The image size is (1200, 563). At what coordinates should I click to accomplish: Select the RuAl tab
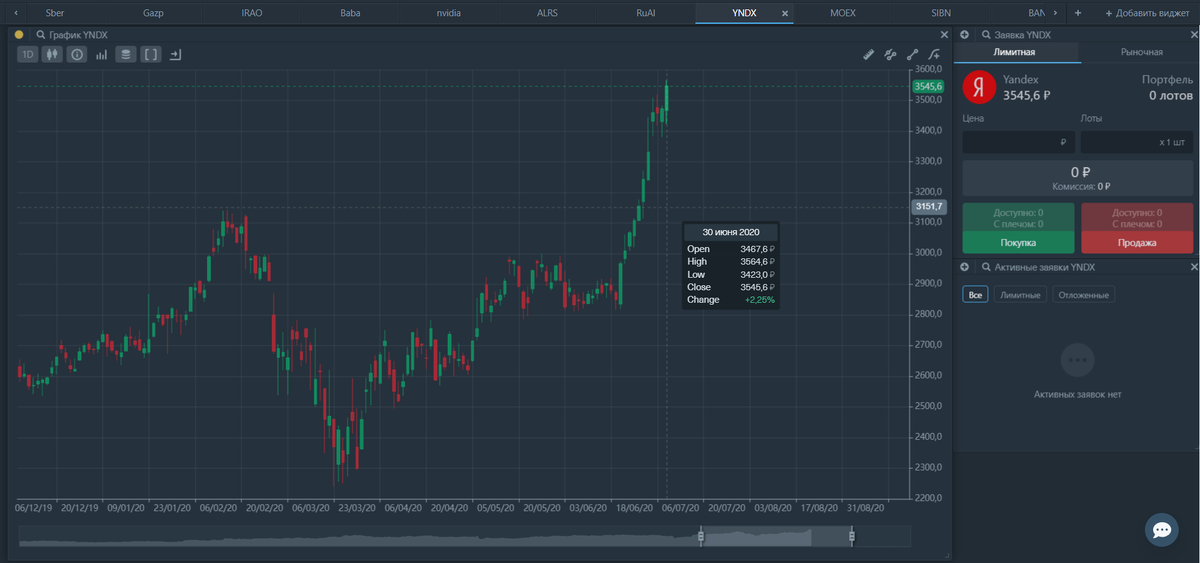646,13
